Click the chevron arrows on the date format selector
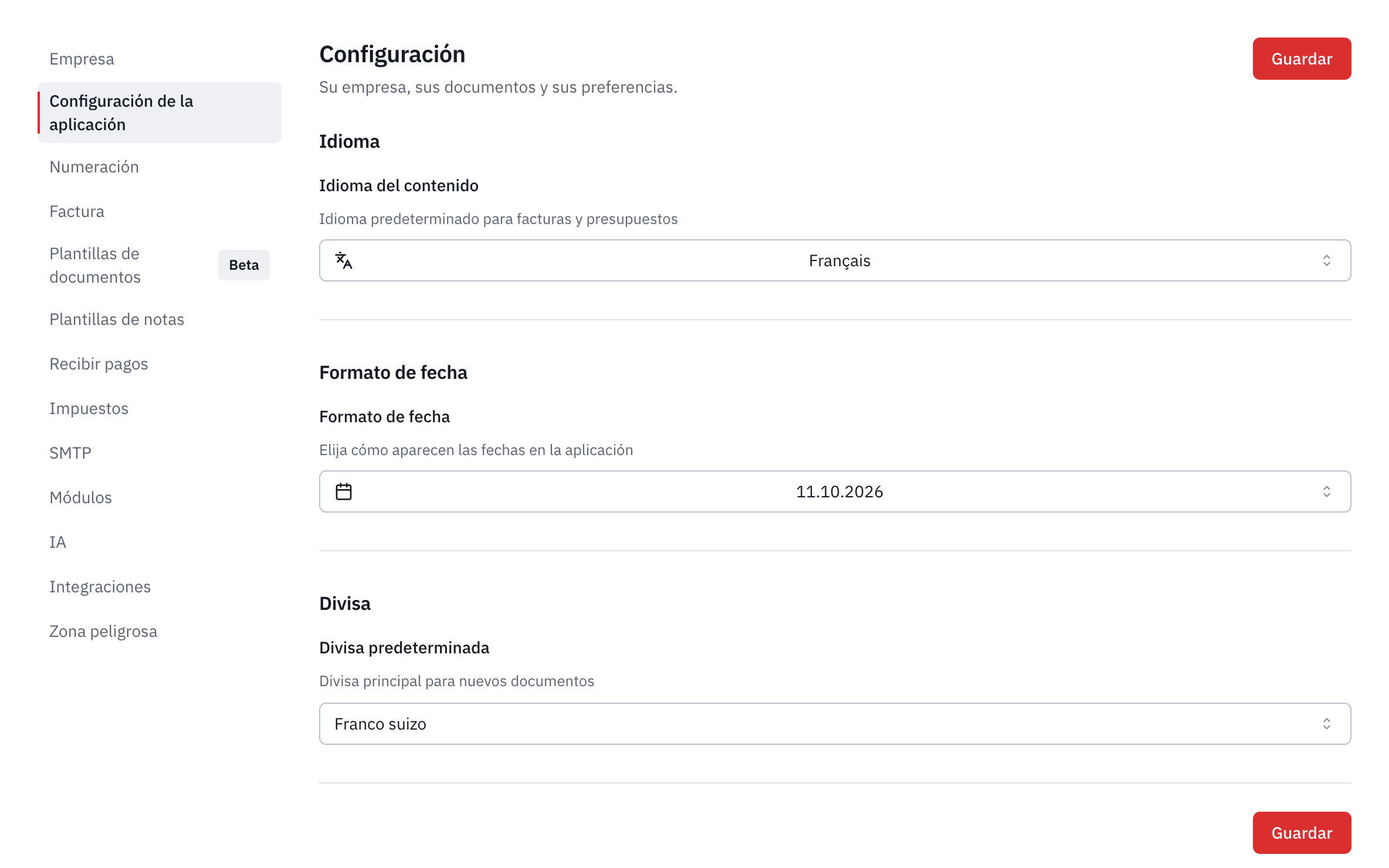1389x868 pixels. click(x=1327, y=491)
